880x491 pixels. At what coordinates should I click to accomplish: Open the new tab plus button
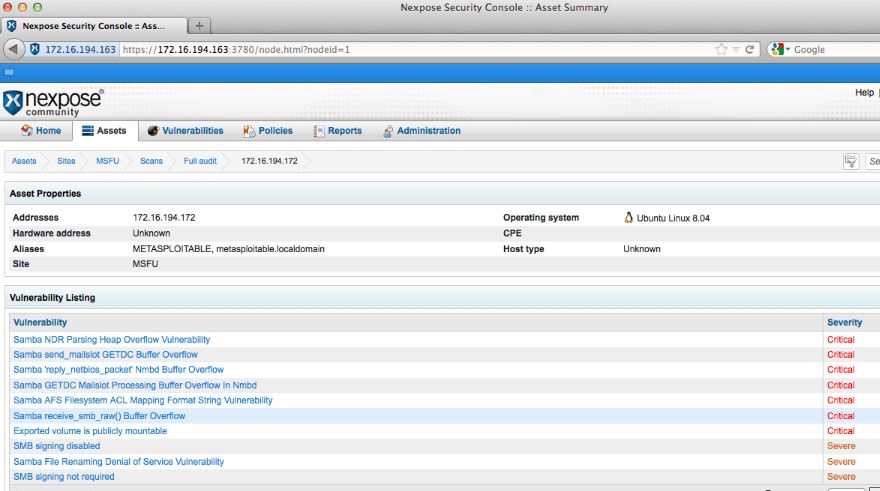[x=199, y=26]
